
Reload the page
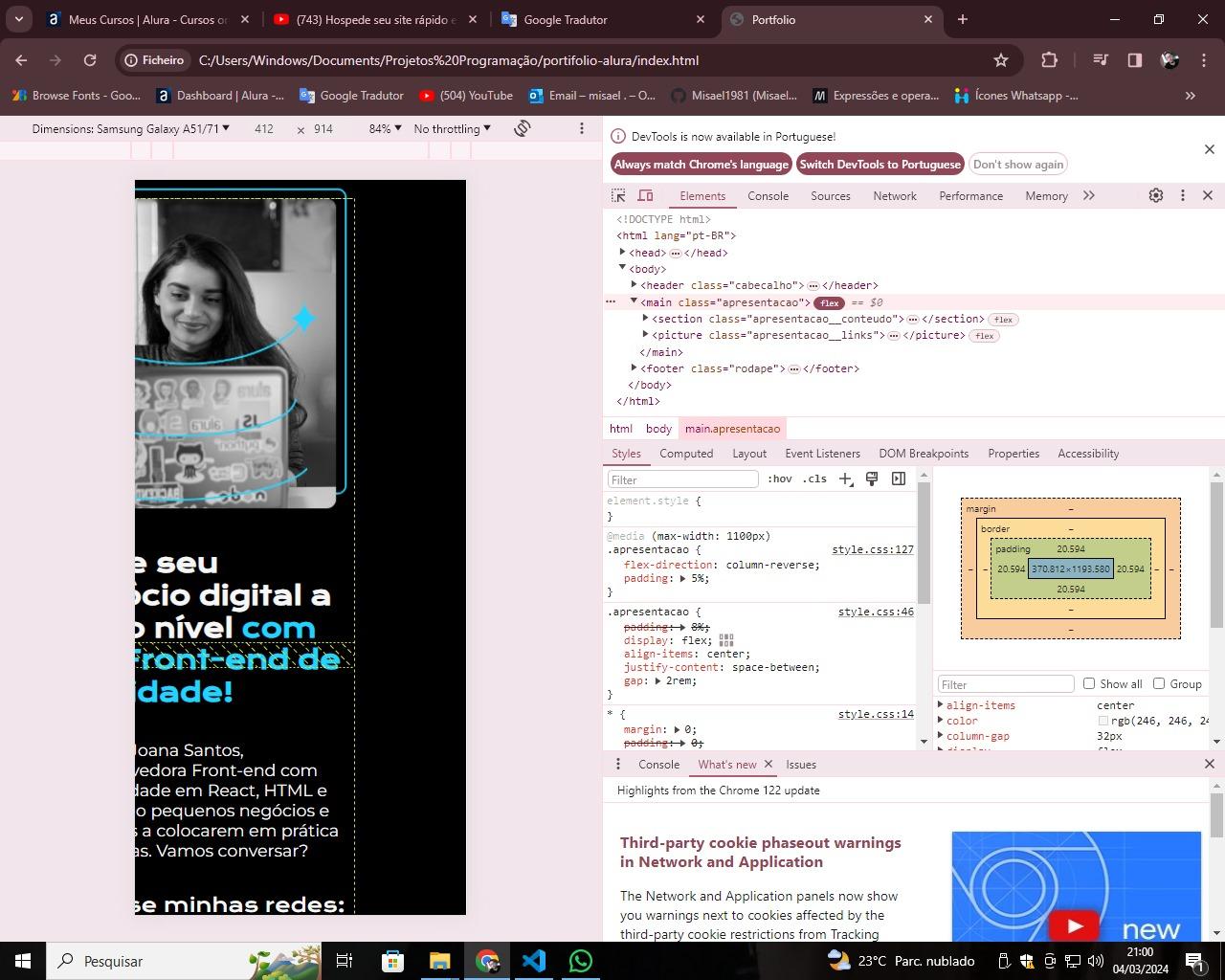(x=90, y=60)
